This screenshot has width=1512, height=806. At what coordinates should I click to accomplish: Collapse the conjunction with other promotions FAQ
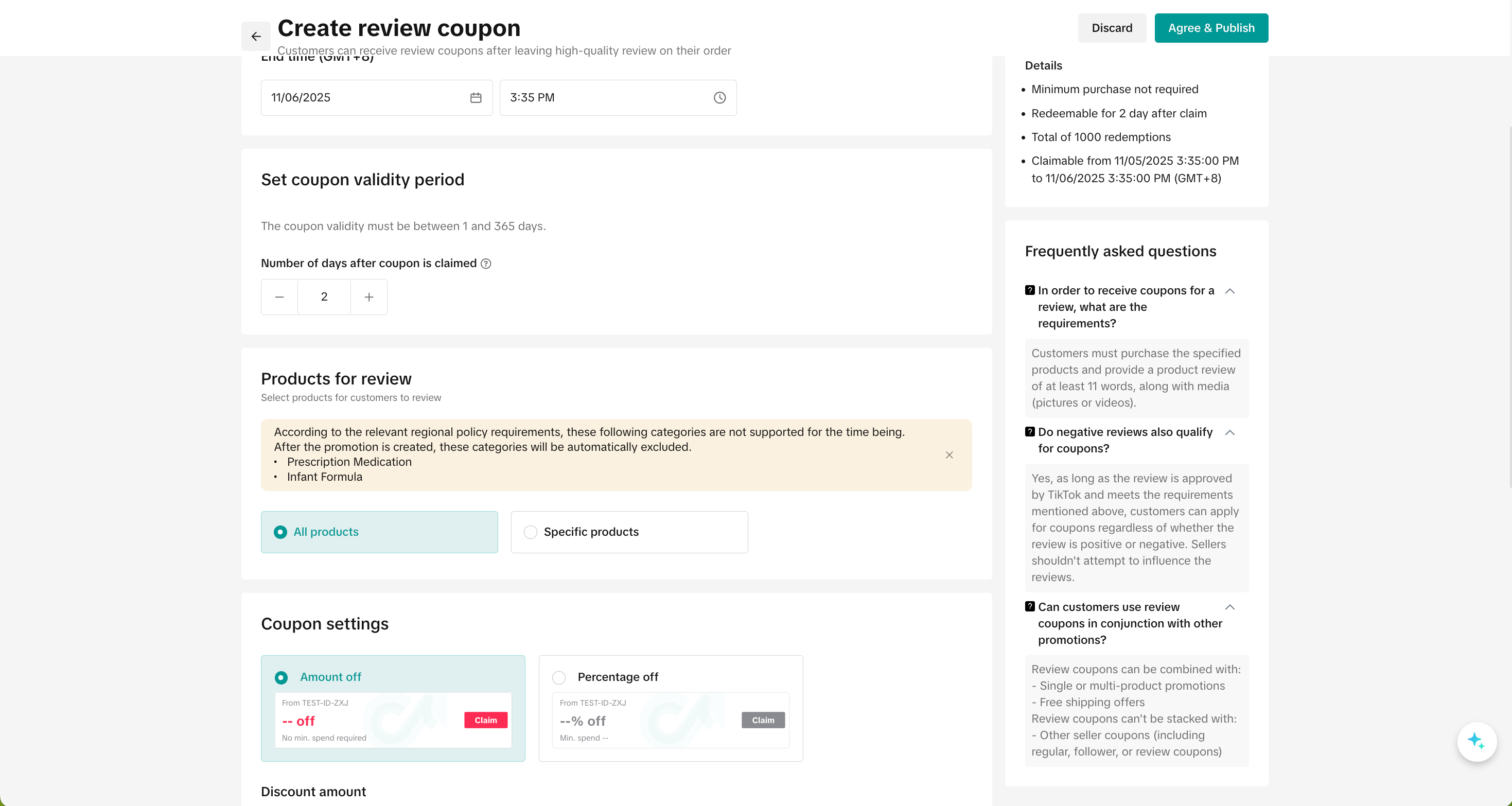tap(1229, 607)
